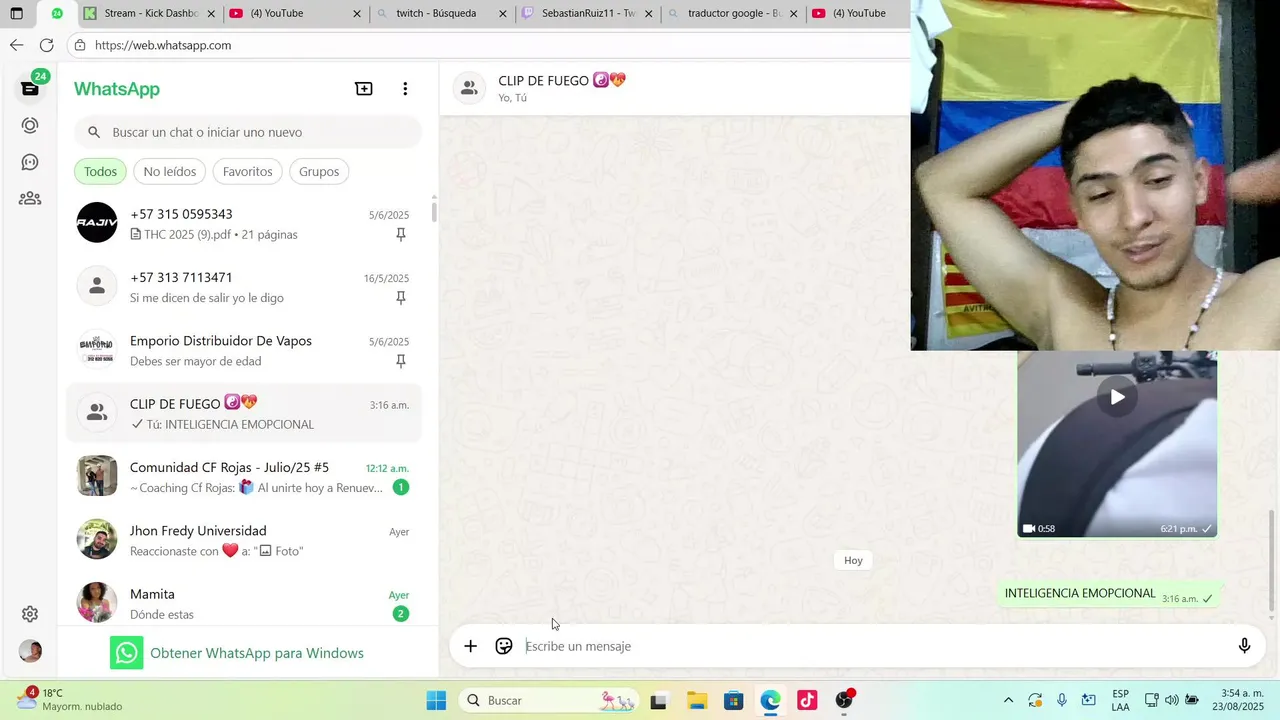Select the No leídos filter
1280x720 pixels.
click(x=170, y=172)
